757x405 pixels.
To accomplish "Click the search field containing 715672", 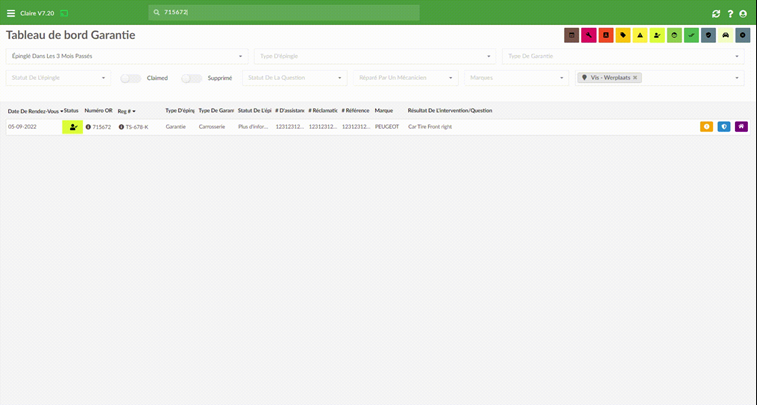I will click(284, 13).
